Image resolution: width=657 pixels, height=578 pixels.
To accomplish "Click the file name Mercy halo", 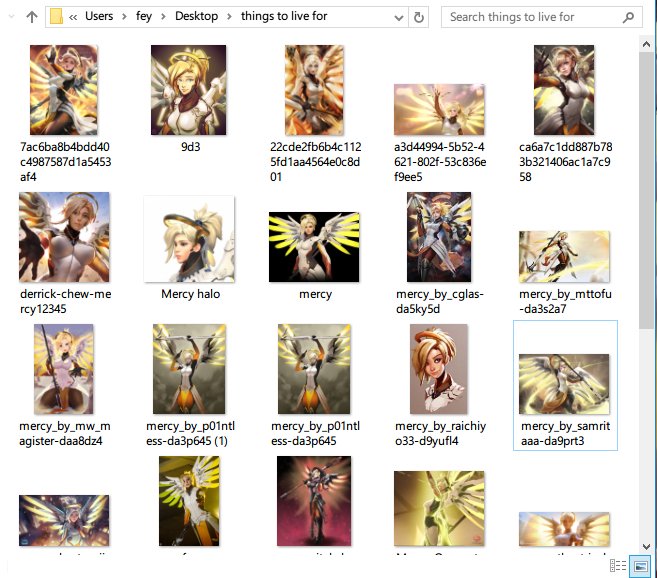I will pos(191,294).
